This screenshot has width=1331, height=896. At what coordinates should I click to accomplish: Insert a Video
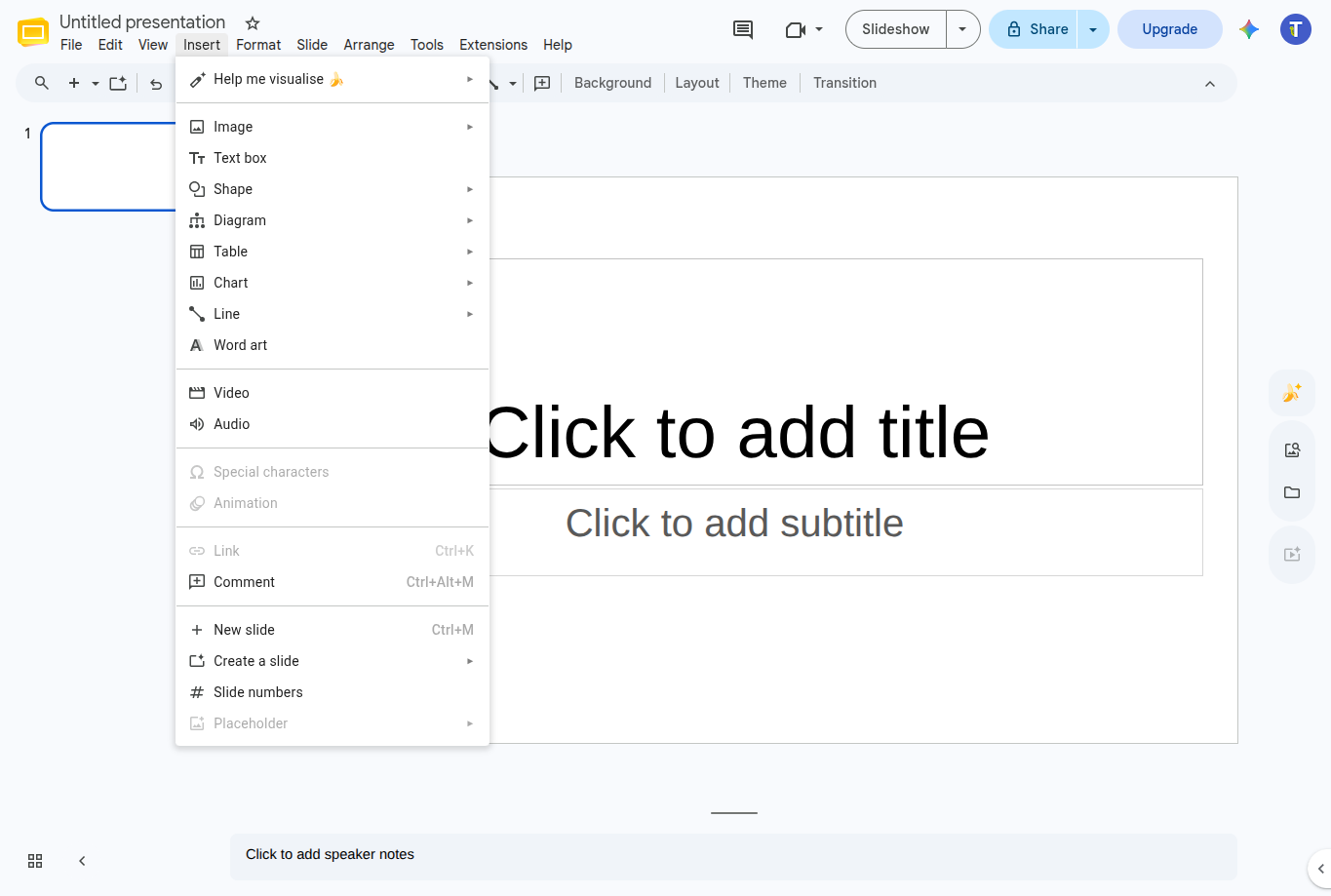pos(333,393)
